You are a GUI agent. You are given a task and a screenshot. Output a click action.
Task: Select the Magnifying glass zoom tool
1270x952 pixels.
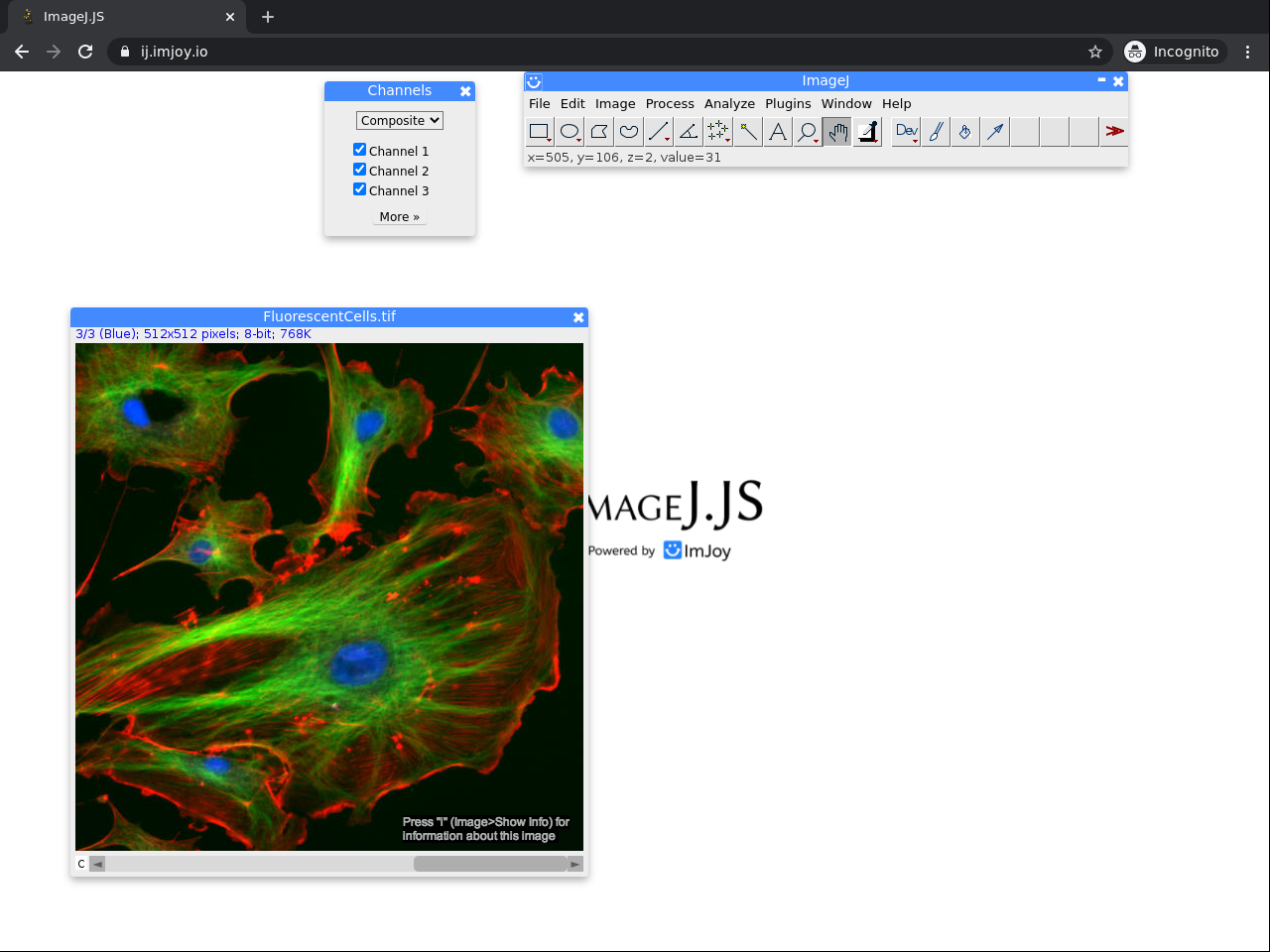tap(808, 131)
